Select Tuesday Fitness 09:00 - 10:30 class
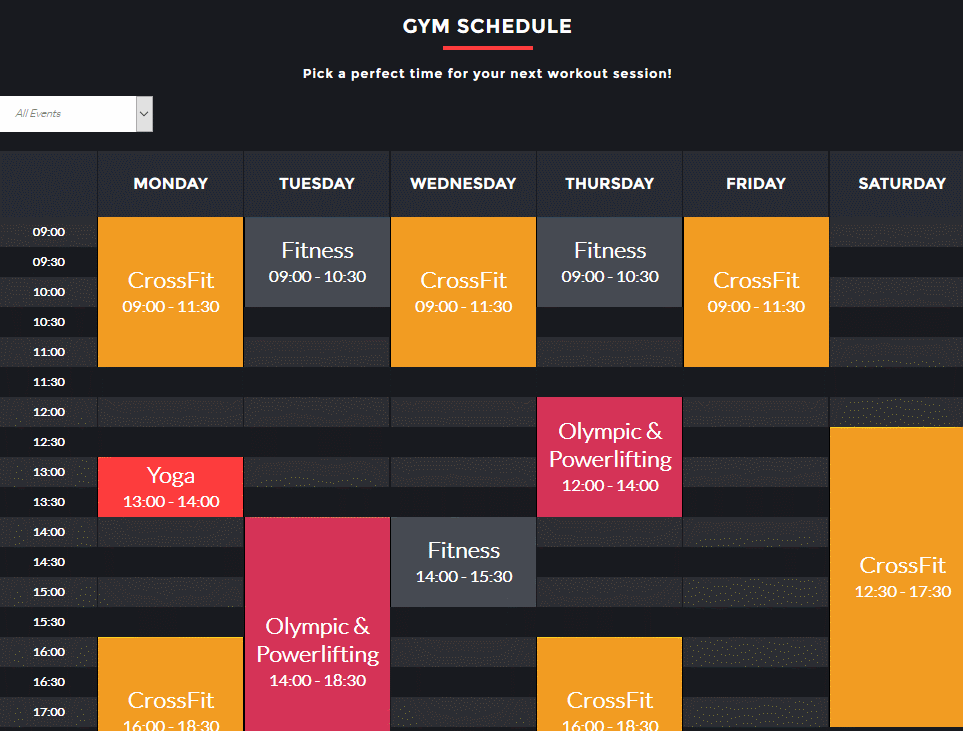This screenshot has width=963, height=731. 318,262
